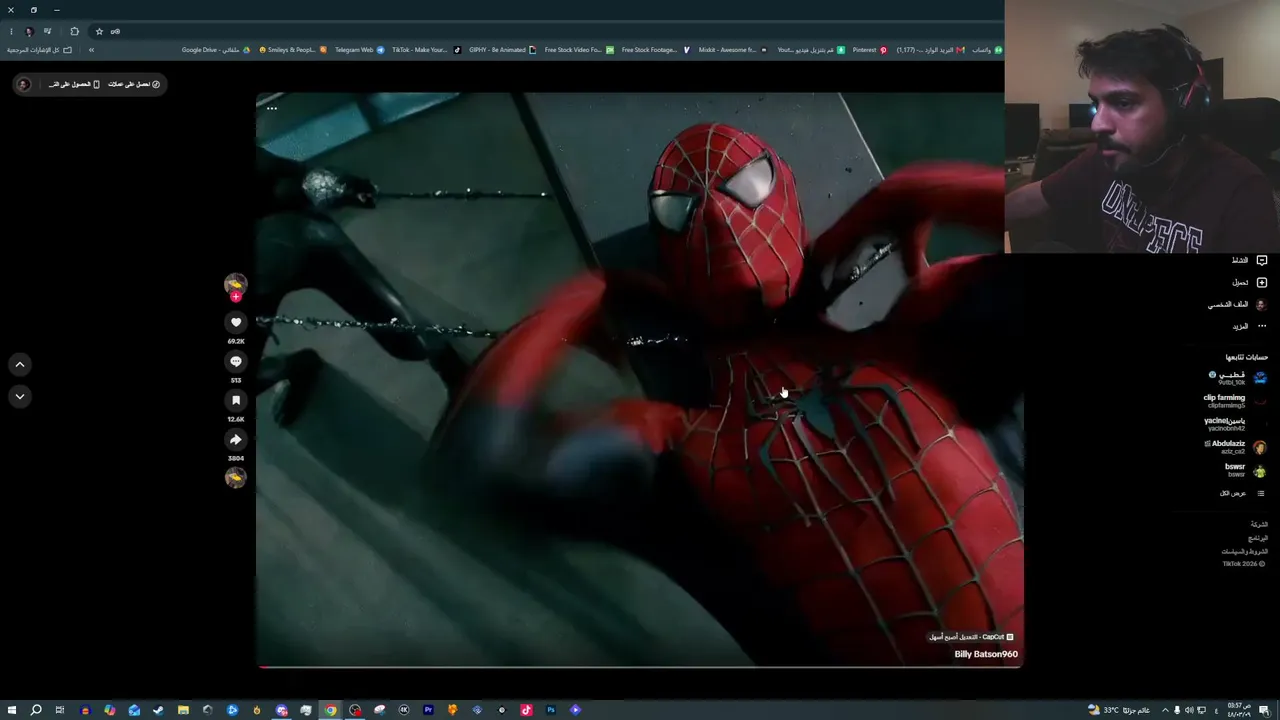Go to the previous video with up arrow

[20, 365]
